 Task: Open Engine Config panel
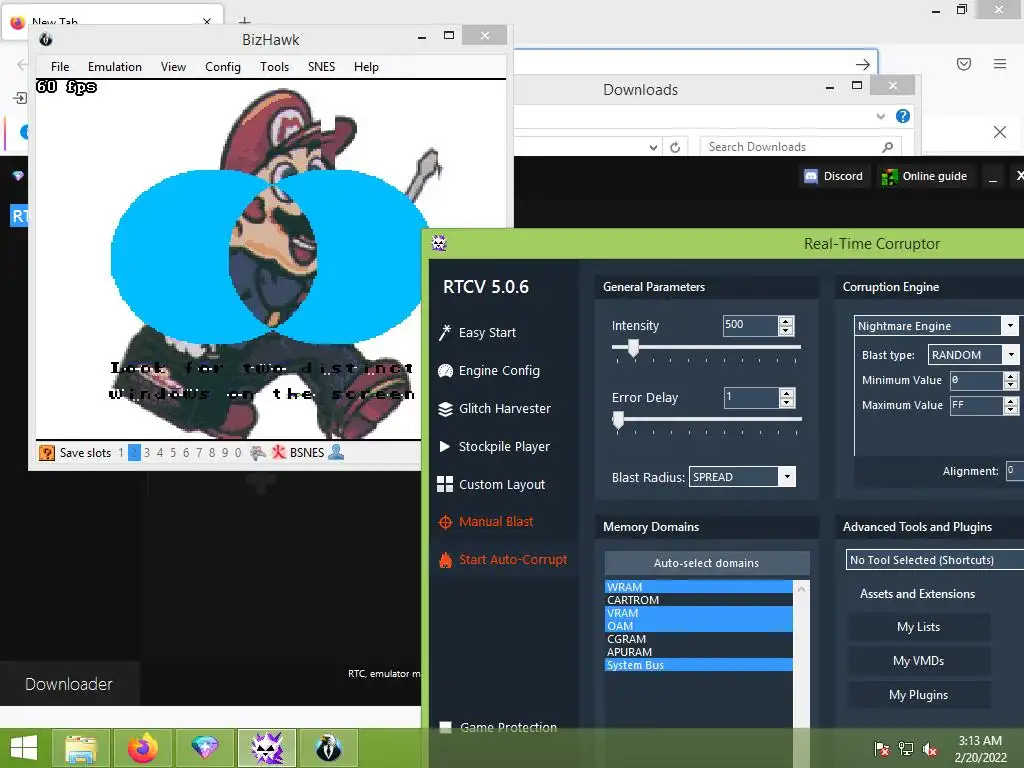[489, 371]
